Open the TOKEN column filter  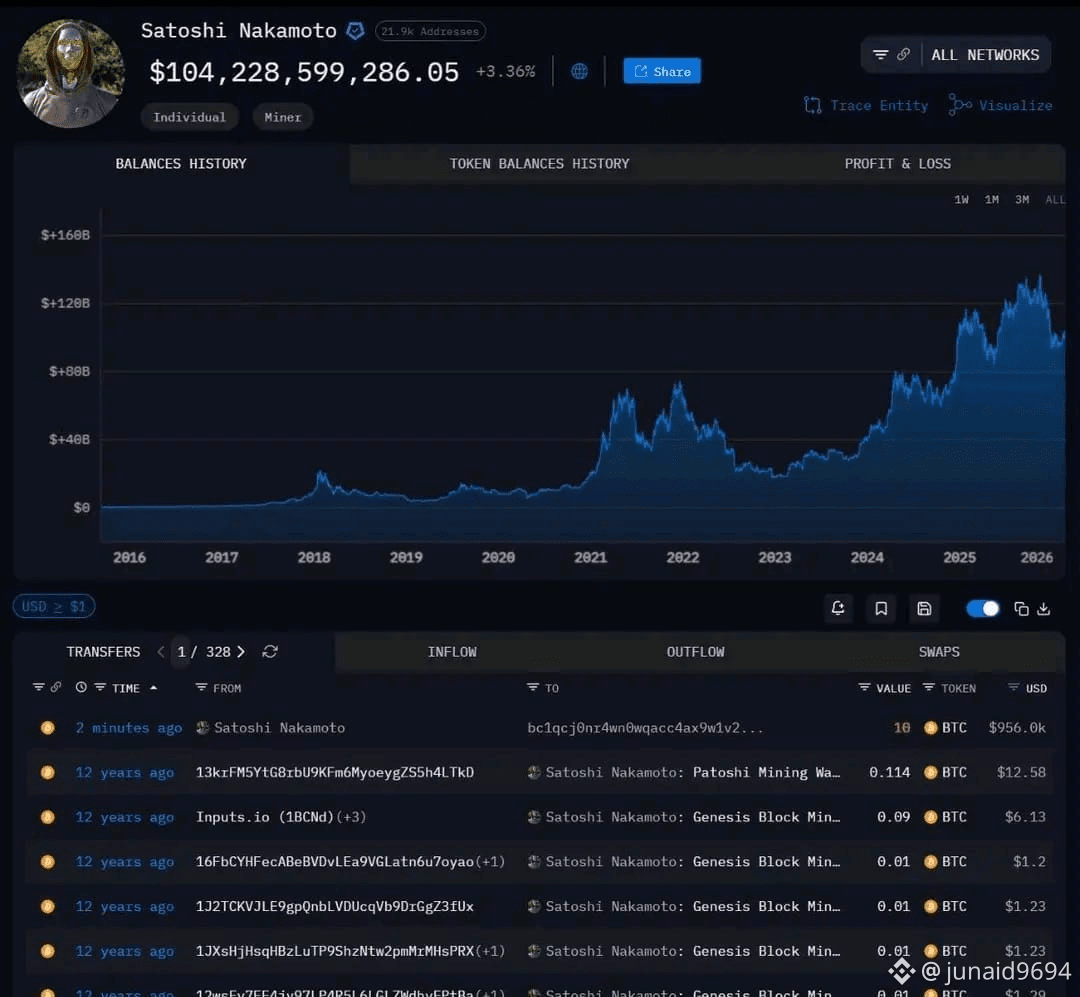(x=928, y=687)
